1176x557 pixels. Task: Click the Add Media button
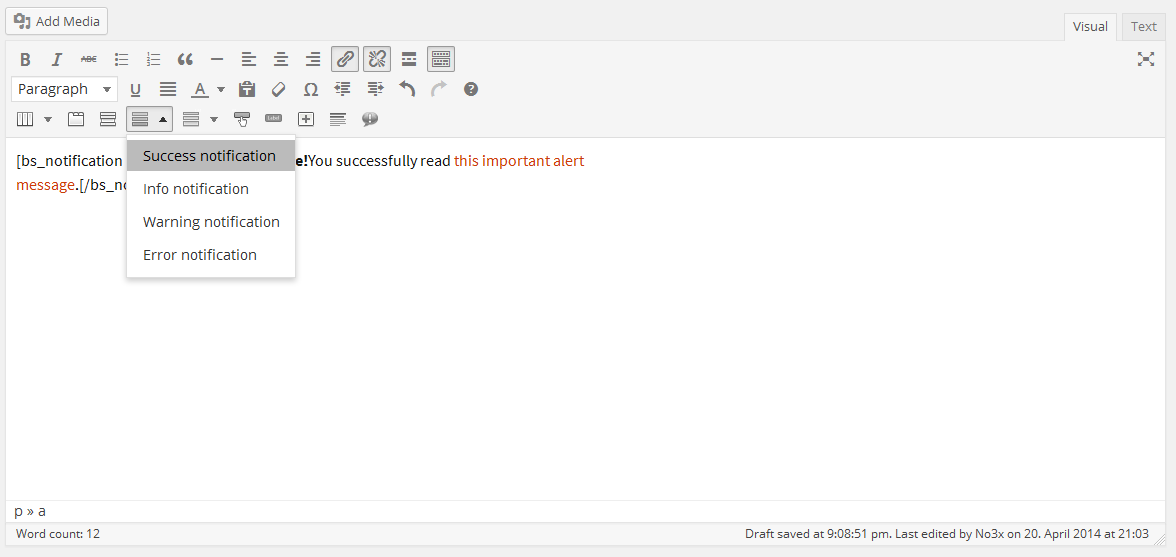57,21
